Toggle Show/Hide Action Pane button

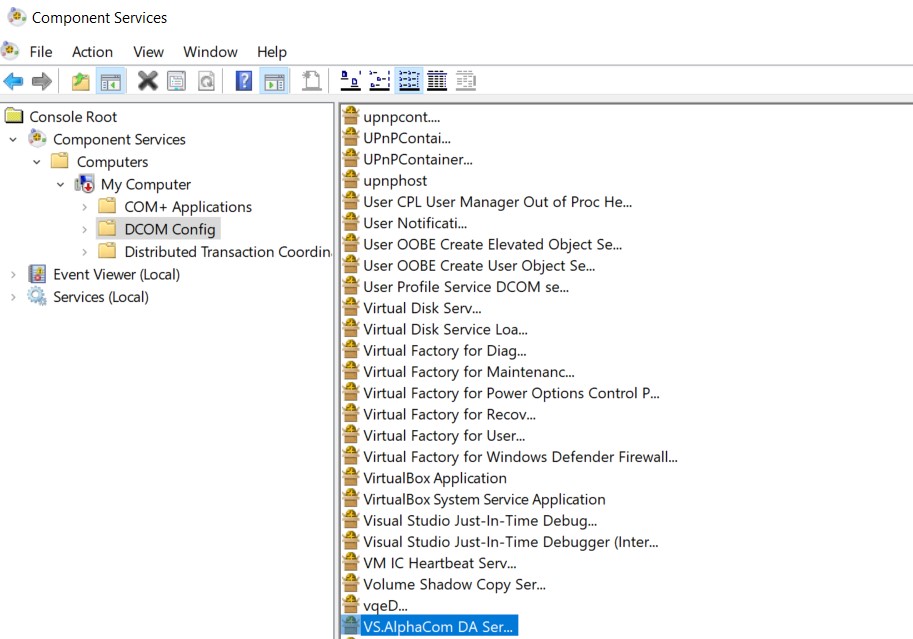coord(274,81)
